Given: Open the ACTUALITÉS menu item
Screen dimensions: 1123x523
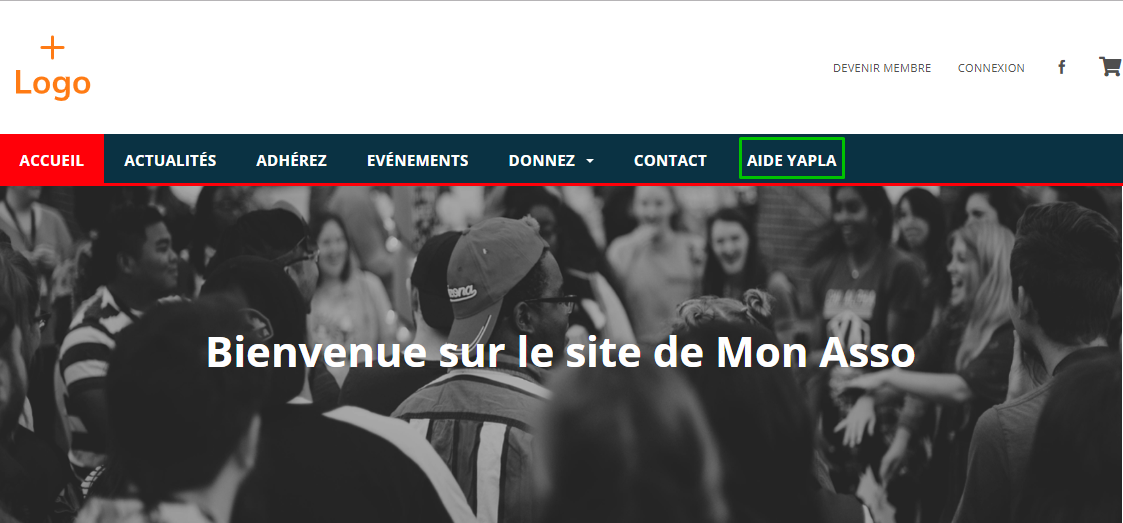Looking at the screenshot, I should click(x=170, y=160).
